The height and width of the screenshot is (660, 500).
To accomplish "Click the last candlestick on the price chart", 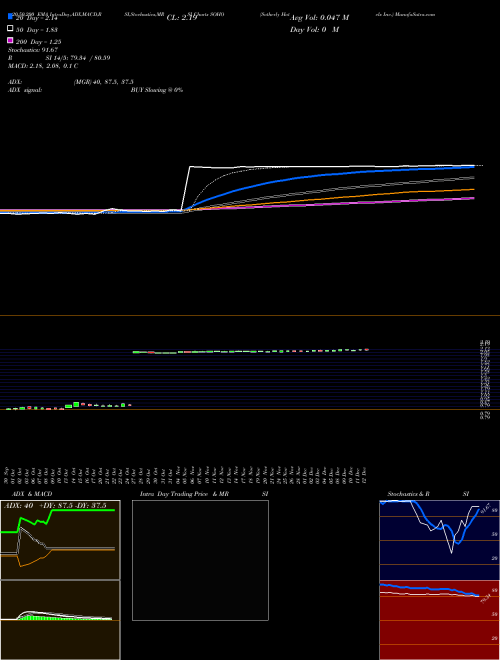I will pos(367,349).
